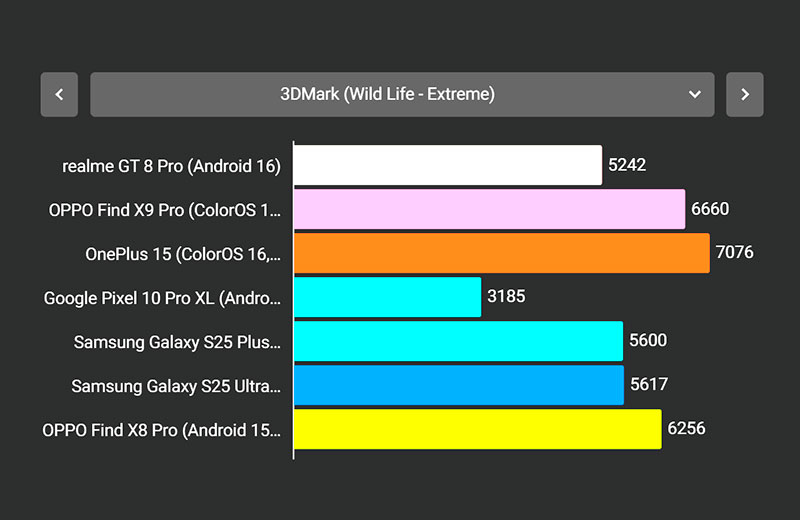The width and height of the screenshot is (800, 520).
Task: Click the Samsung Galaxy S25 Plus label
Action: pos(177,342)
